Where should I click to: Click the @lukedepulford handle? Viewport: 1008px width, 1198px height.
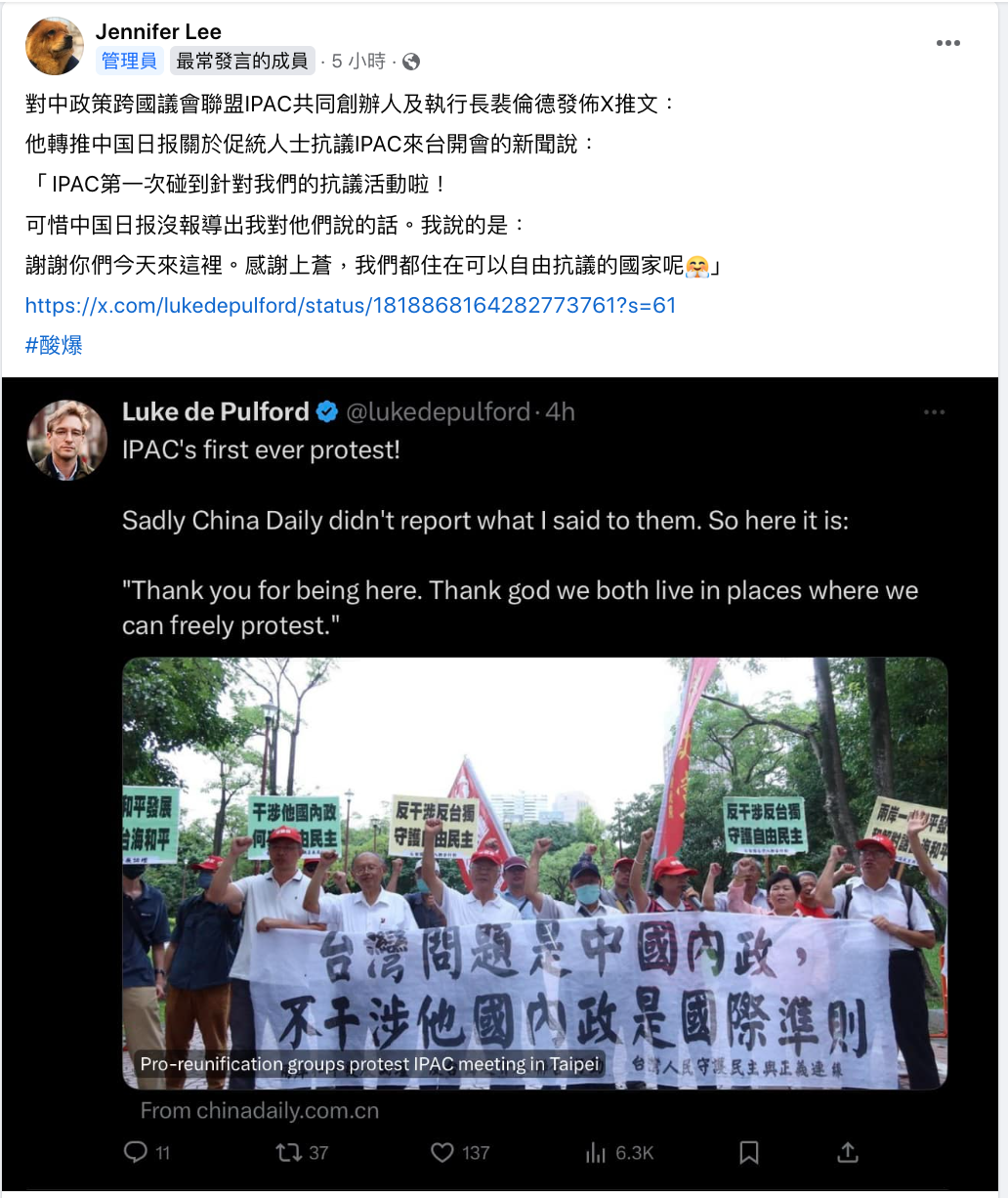tap(439, 412)
